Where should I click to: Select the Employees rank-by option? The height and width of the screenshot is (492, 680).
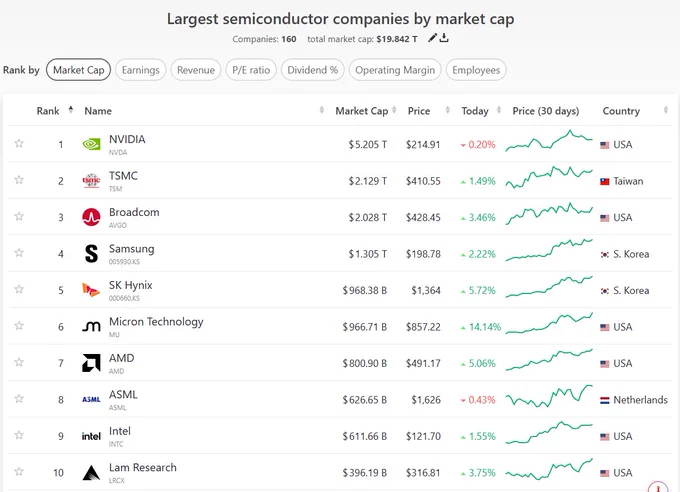pyautogui.click(x=476, y=70)
